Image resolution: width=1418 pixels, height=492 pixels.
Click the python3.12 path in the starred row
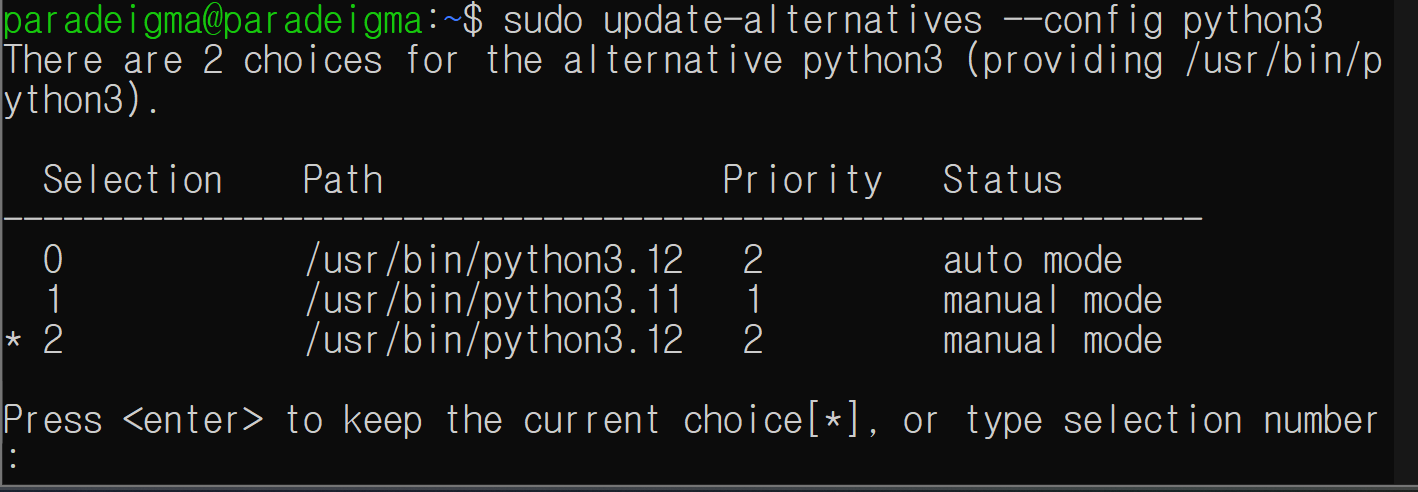tap(493, 341)
